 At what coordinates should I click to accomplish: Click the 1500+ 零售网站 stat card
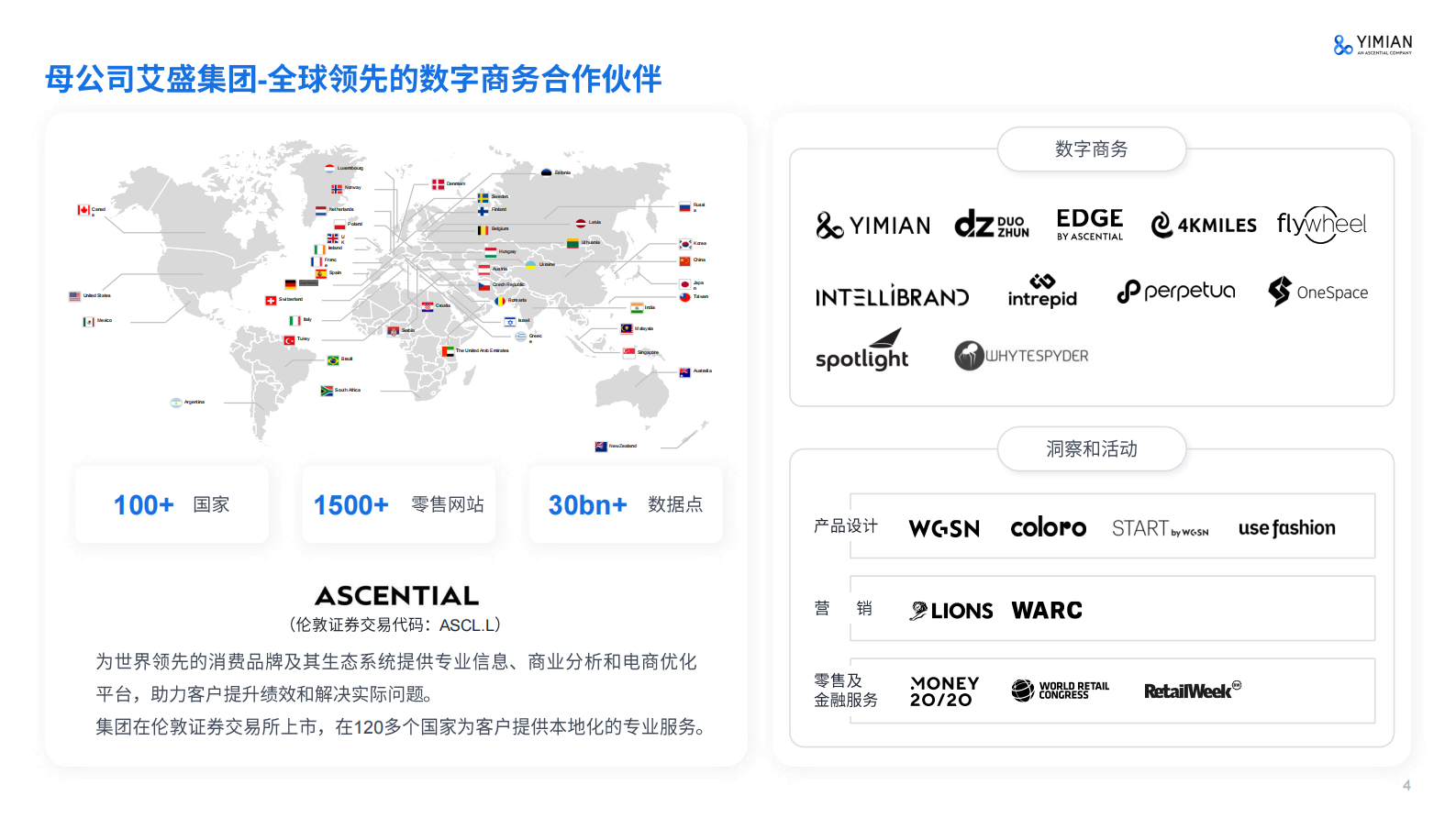pos(398,505)
